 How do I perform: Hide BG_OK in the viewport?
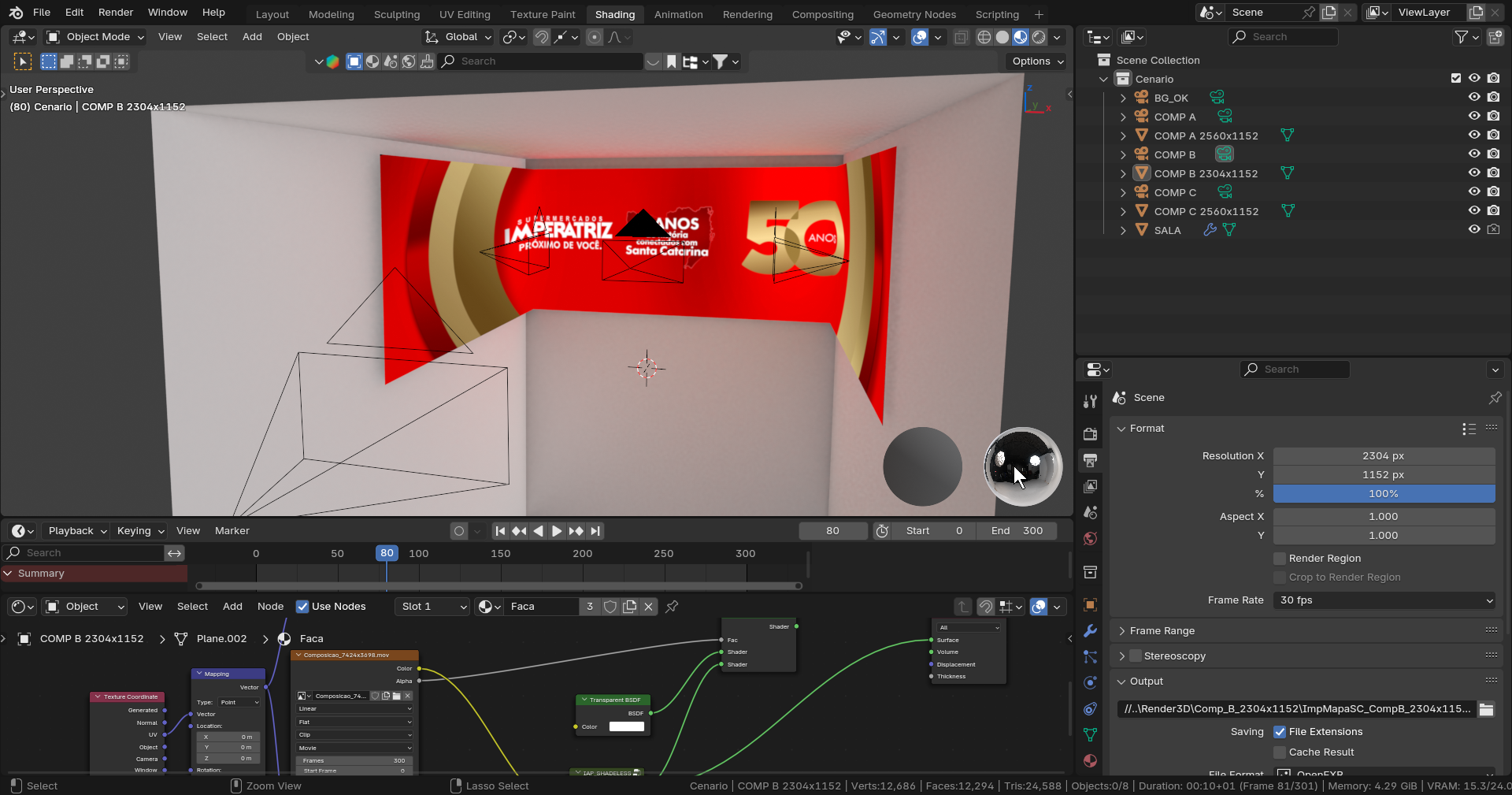(x=1474, y=98)
